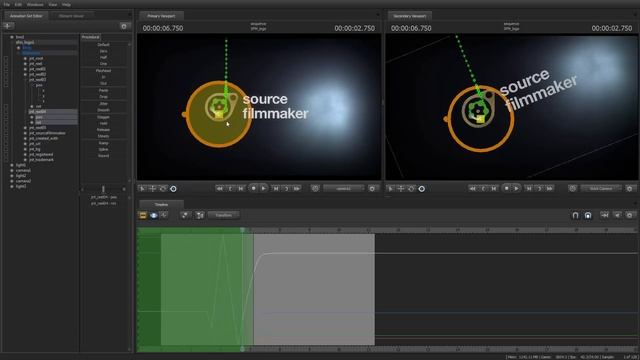The image size is (640, 360).
Task: Click the screen-circle tool in Secondary Viewport
Action: click(422, 189)
